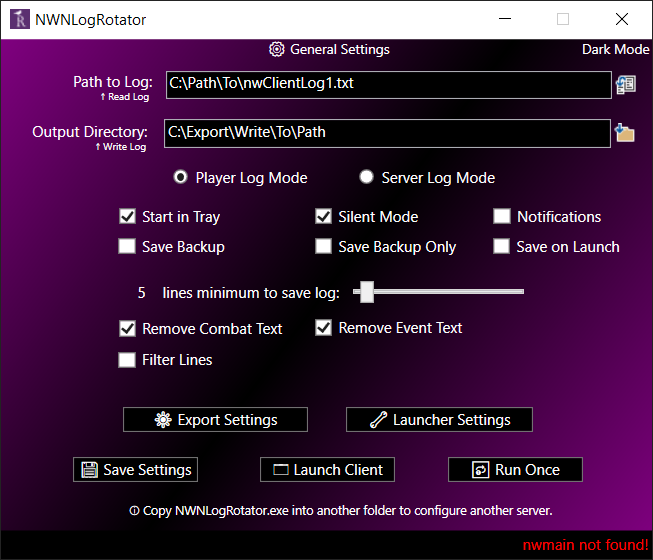Uncheck the Start in Tray checkbox
Screen dimensions: 653x560
pyautogui.click(x=127, y=217)
